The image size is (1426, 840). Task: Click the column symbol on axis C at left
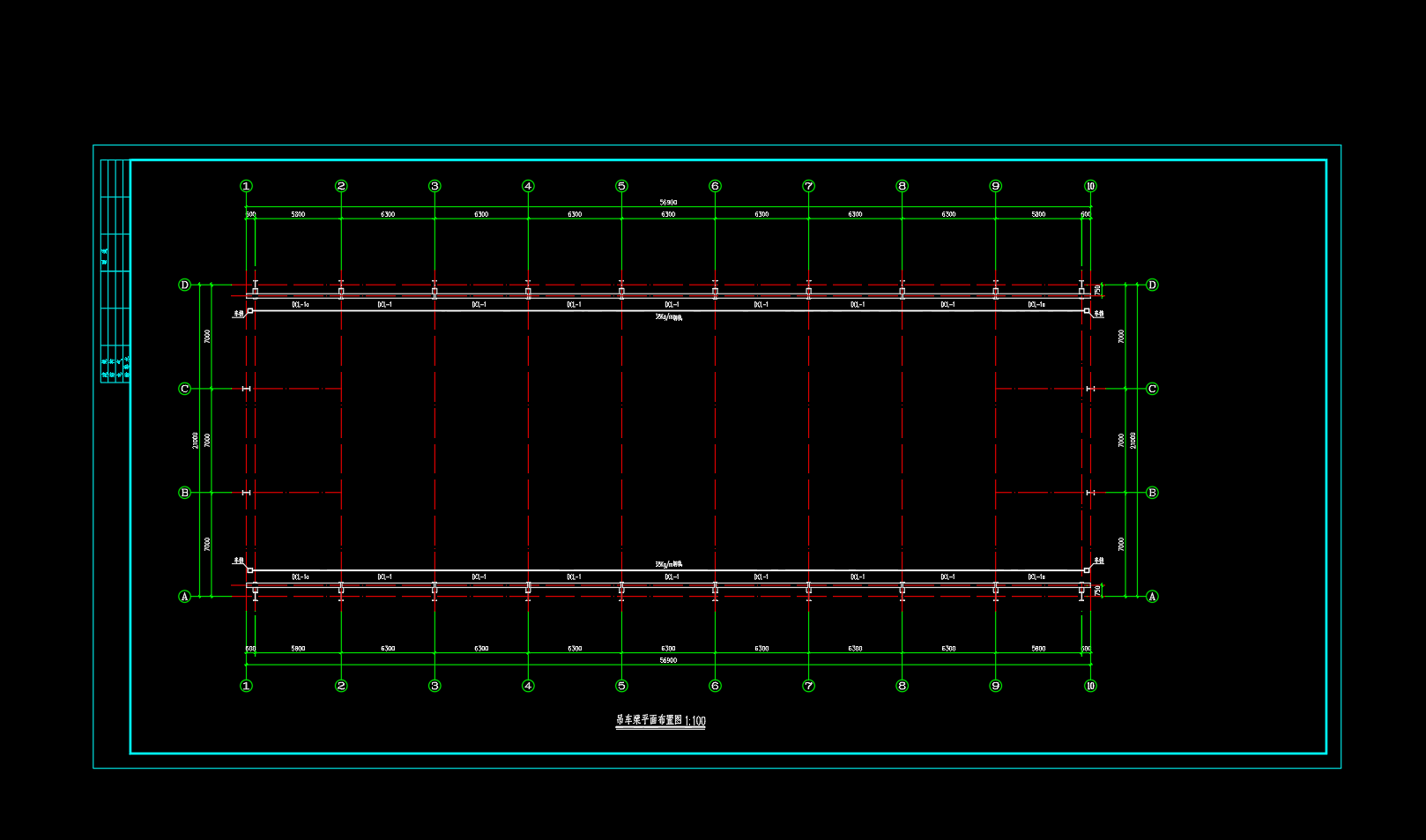[246, 389]
